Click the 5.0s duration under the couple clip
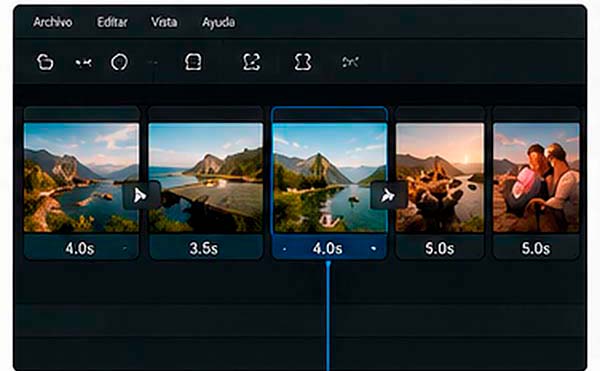 (536, 249)
